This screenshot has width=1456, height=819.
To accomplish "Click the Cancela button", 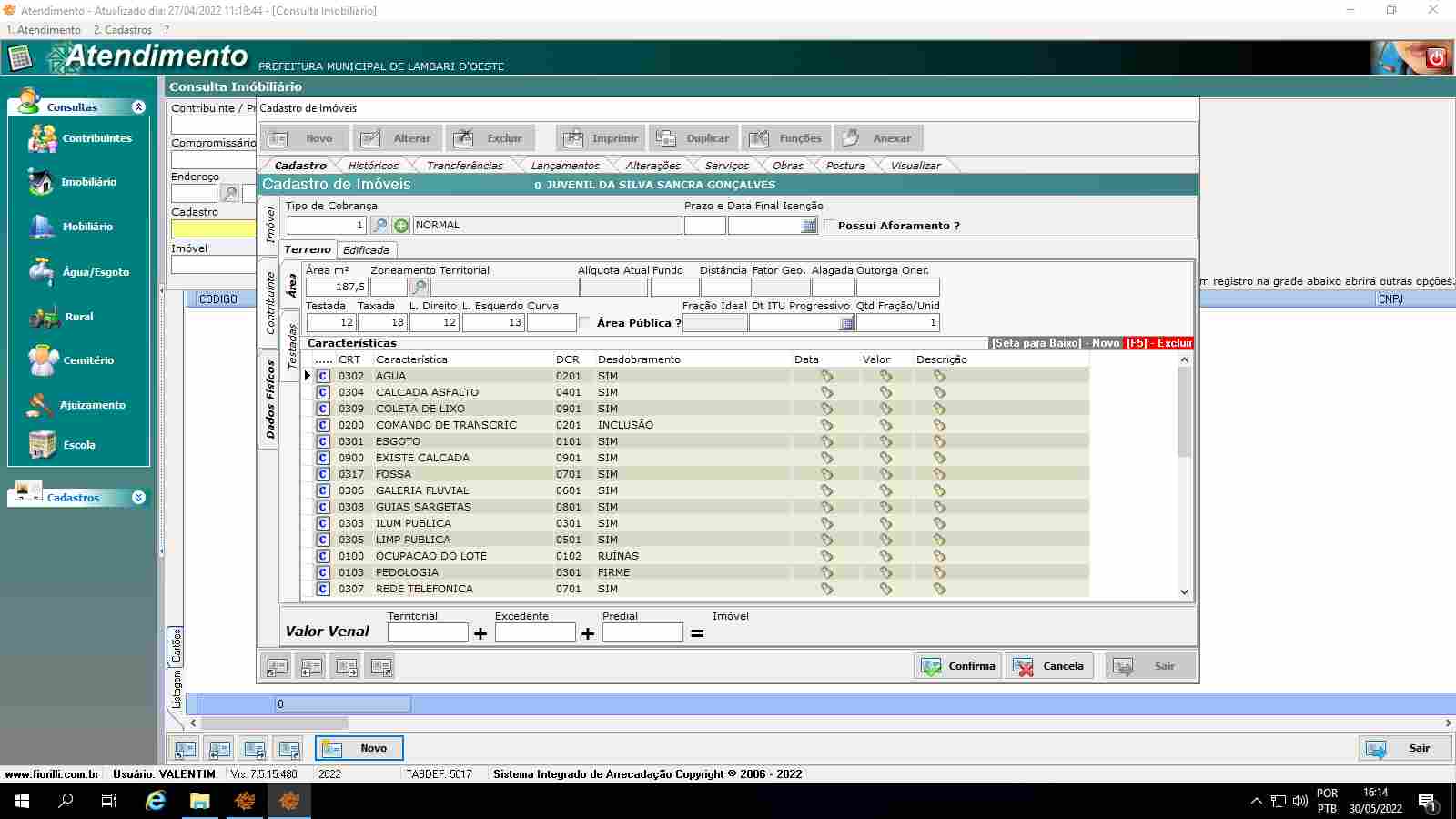I will pos(1049,666).
